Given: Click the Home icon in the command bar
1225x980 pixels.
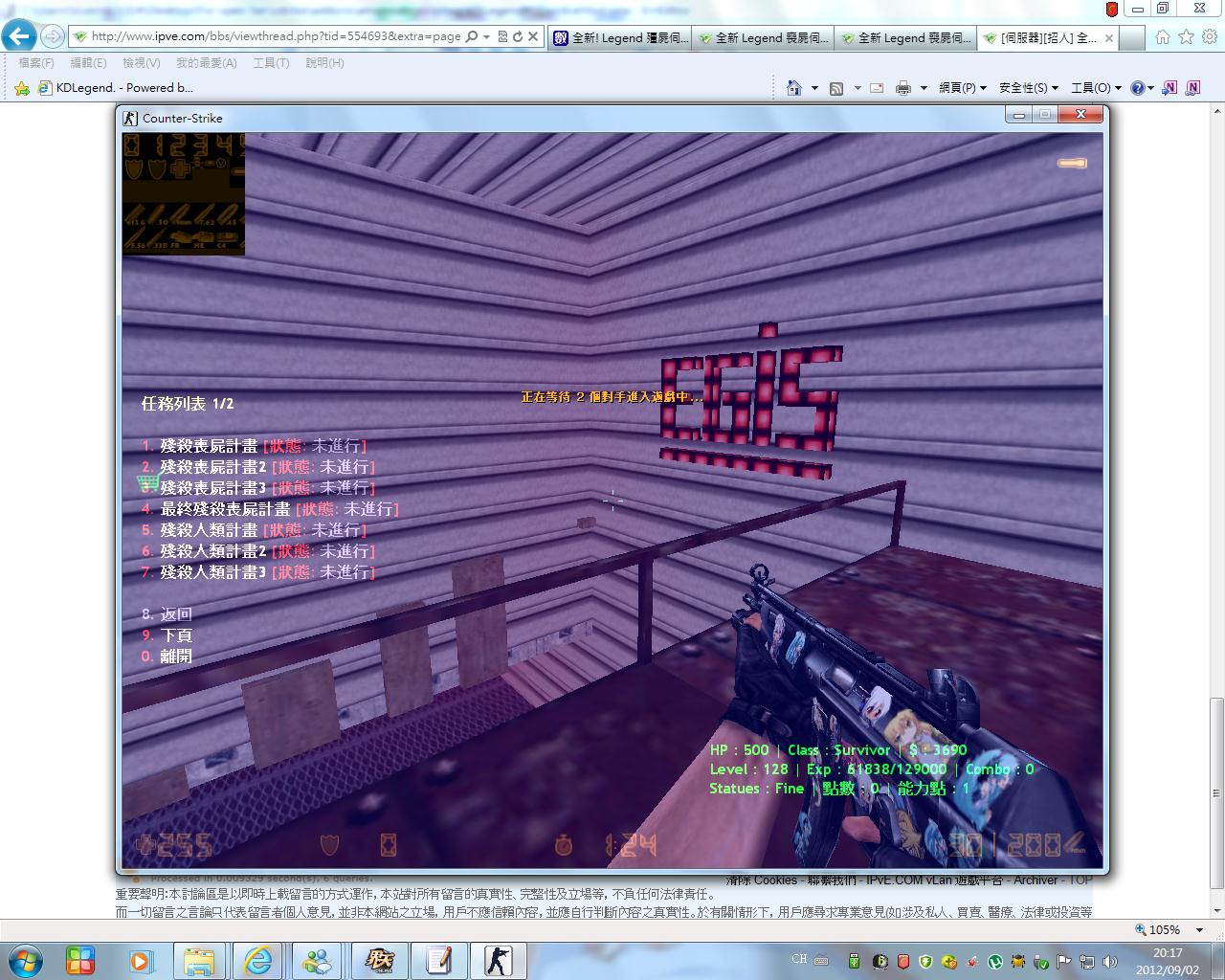Looking at the screenshot, I should point(793,88).
